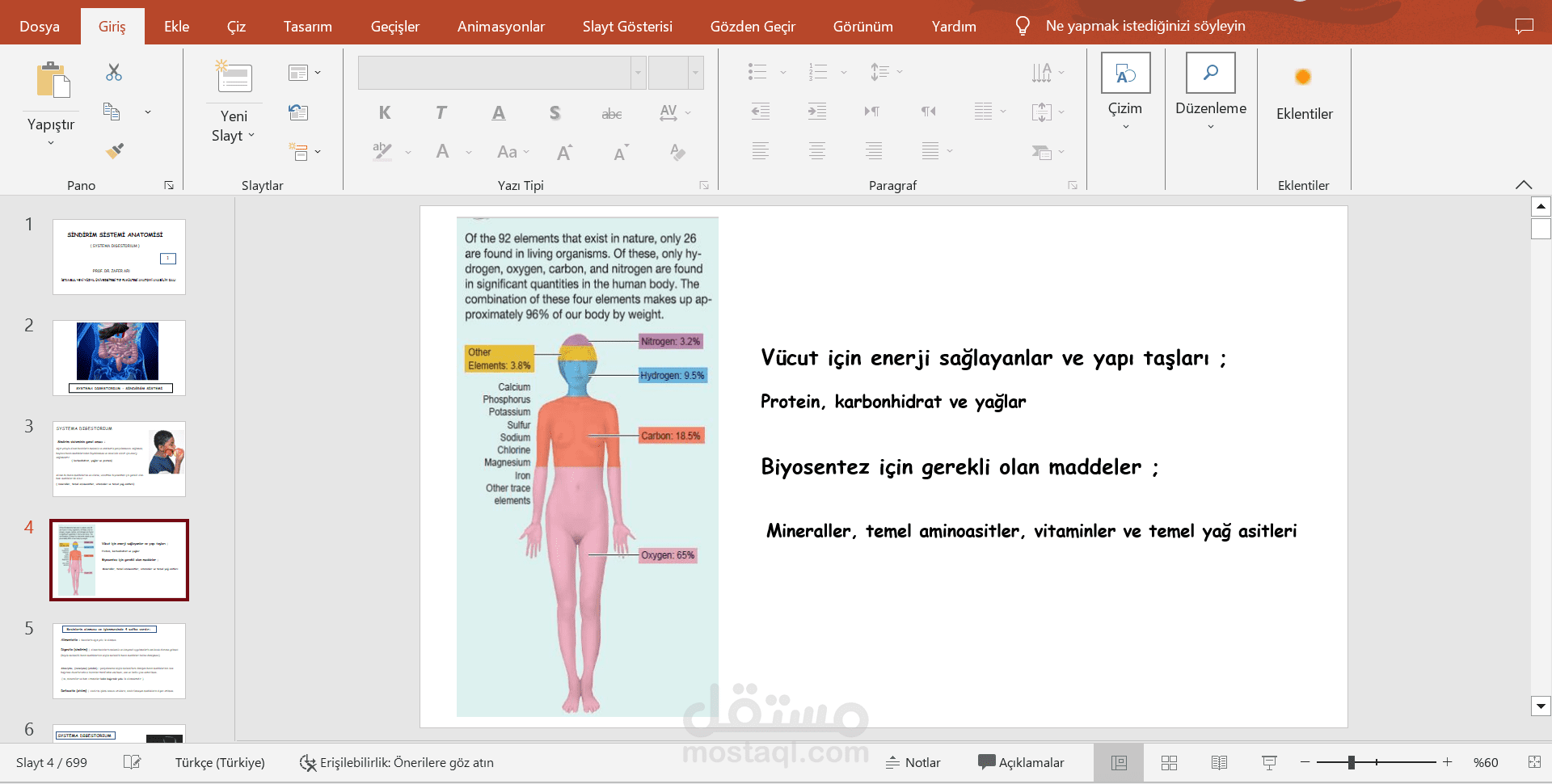Switch to Reading view icon
This screenshot has width=1552, height=784.
tap(1219, 762)
